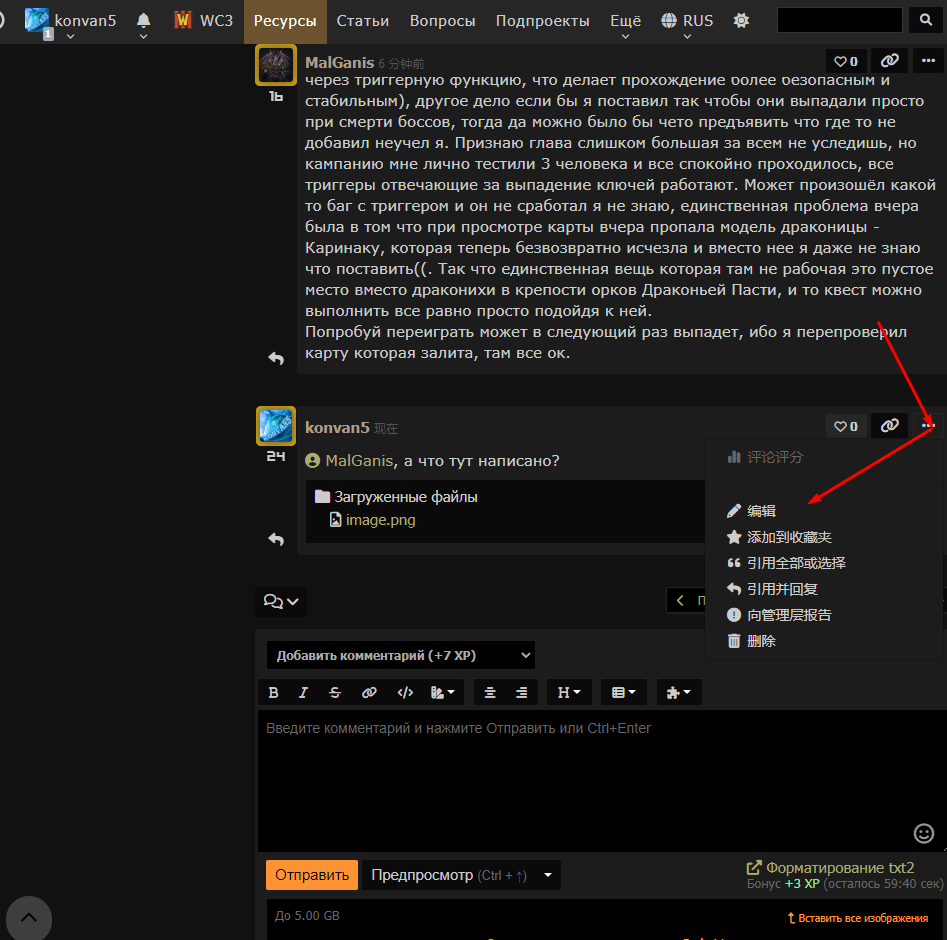947x940 pixels.
Task: Open konvan5 author name link
Action: pos(337,428)
